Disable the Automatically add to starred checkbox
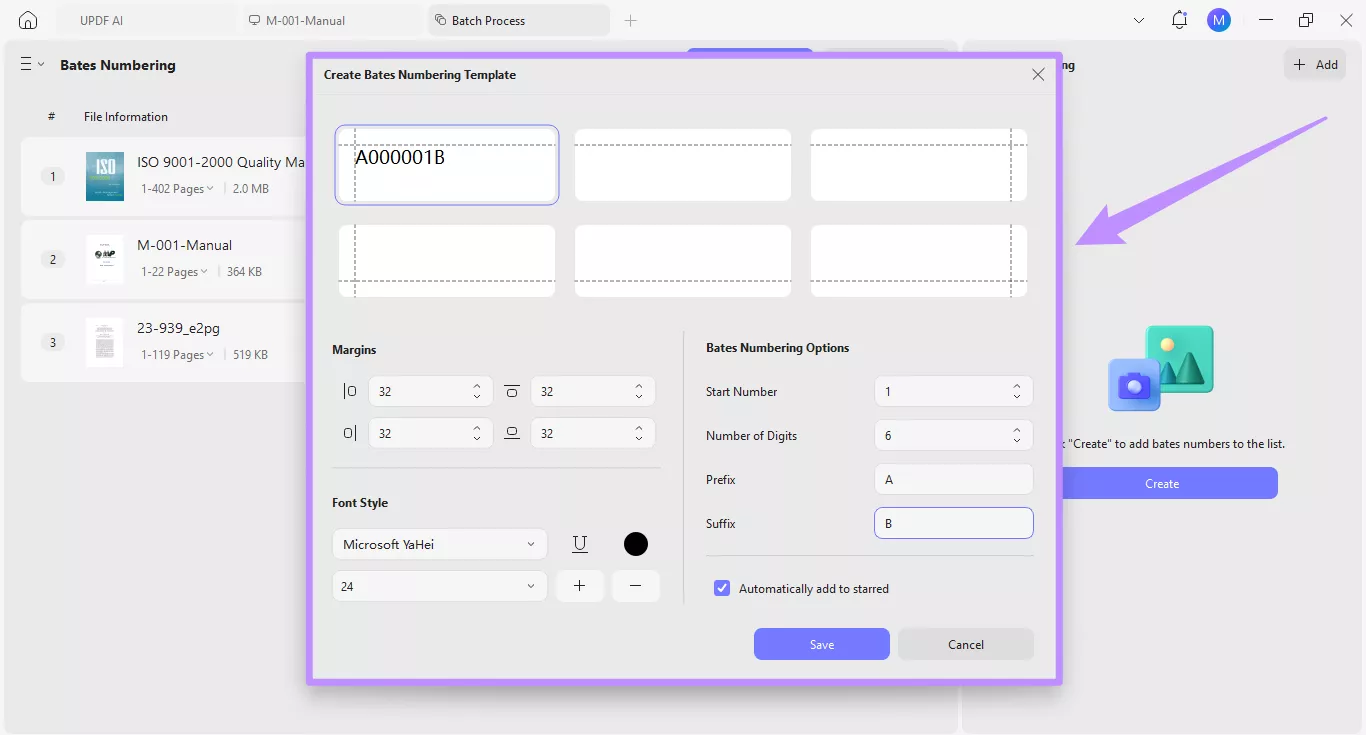 (x=722, y=588)
